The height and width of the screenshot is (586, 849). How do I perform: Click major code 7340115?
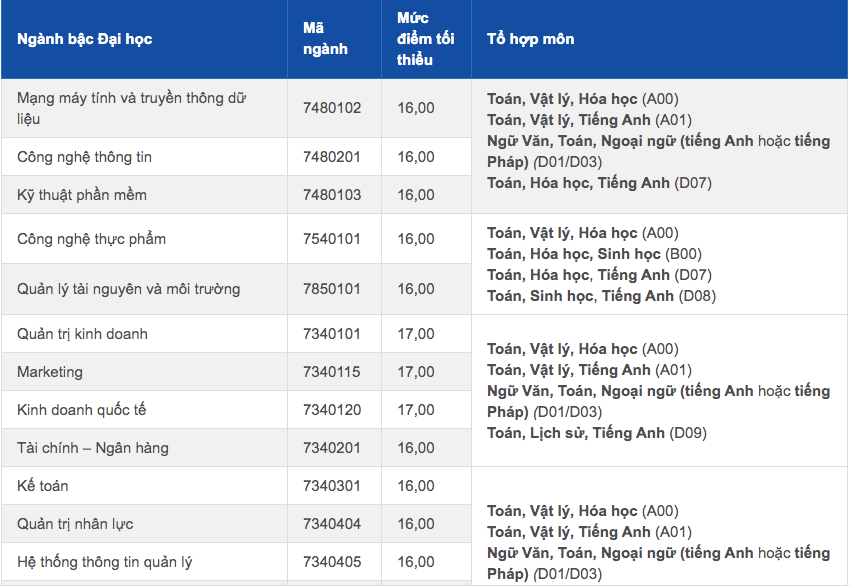(332, 372)
